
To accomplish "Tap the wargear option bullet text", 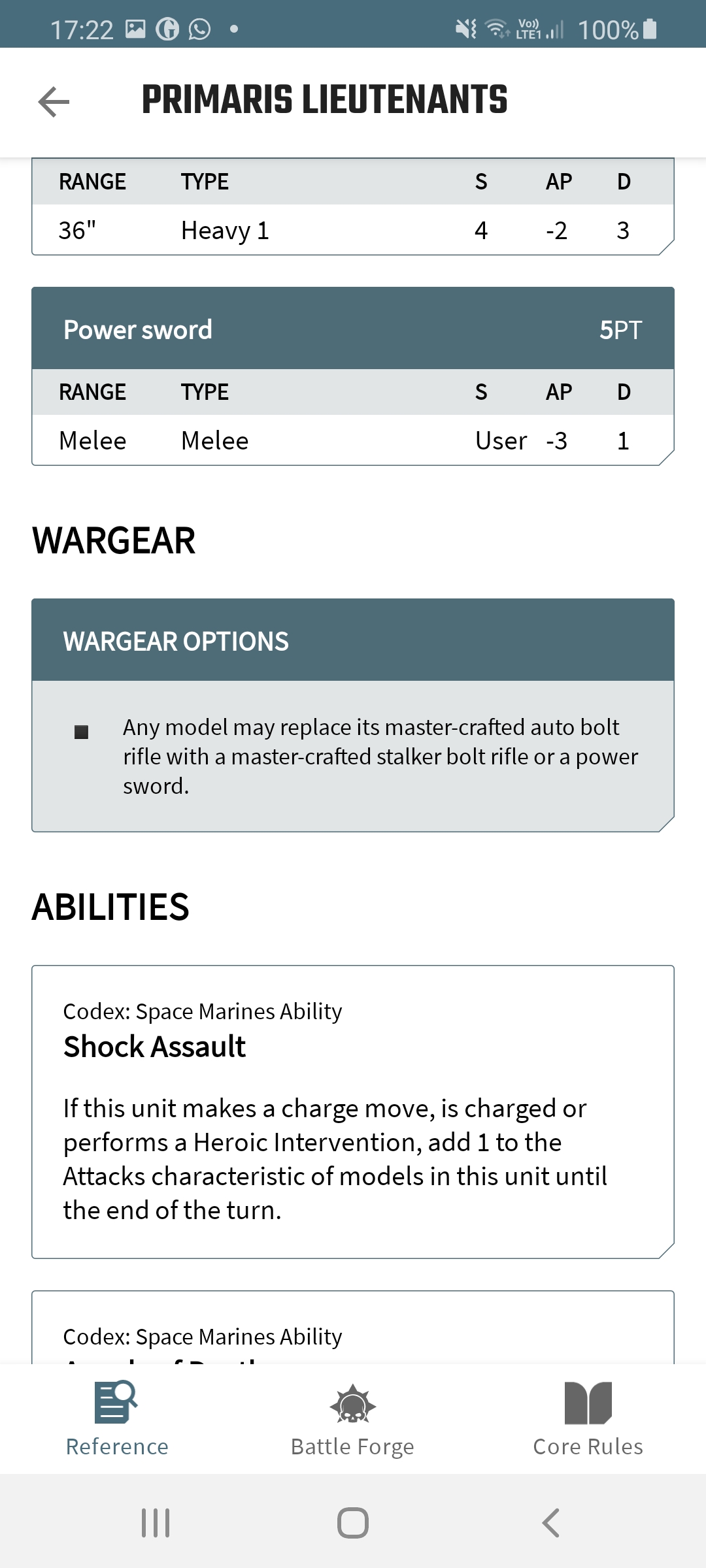I will tap(379, 756).
